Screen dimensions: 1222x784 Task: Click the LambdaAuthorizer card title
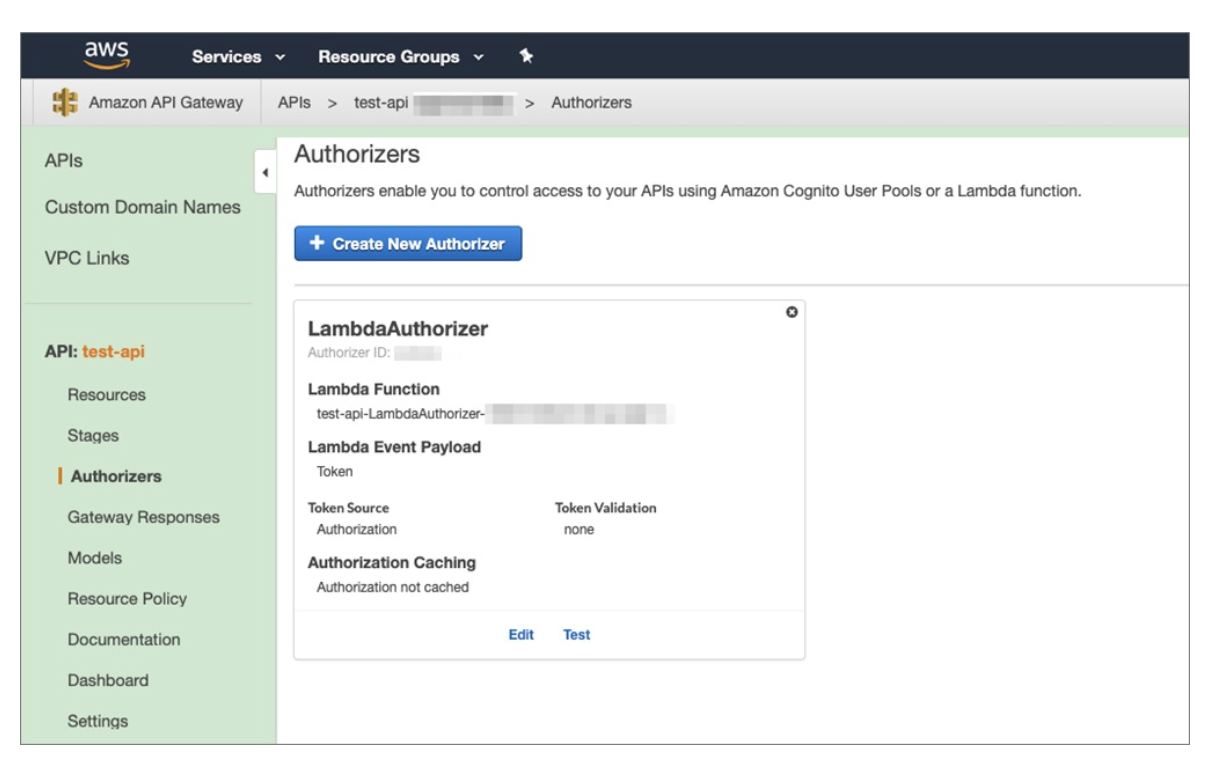(398, 329)
